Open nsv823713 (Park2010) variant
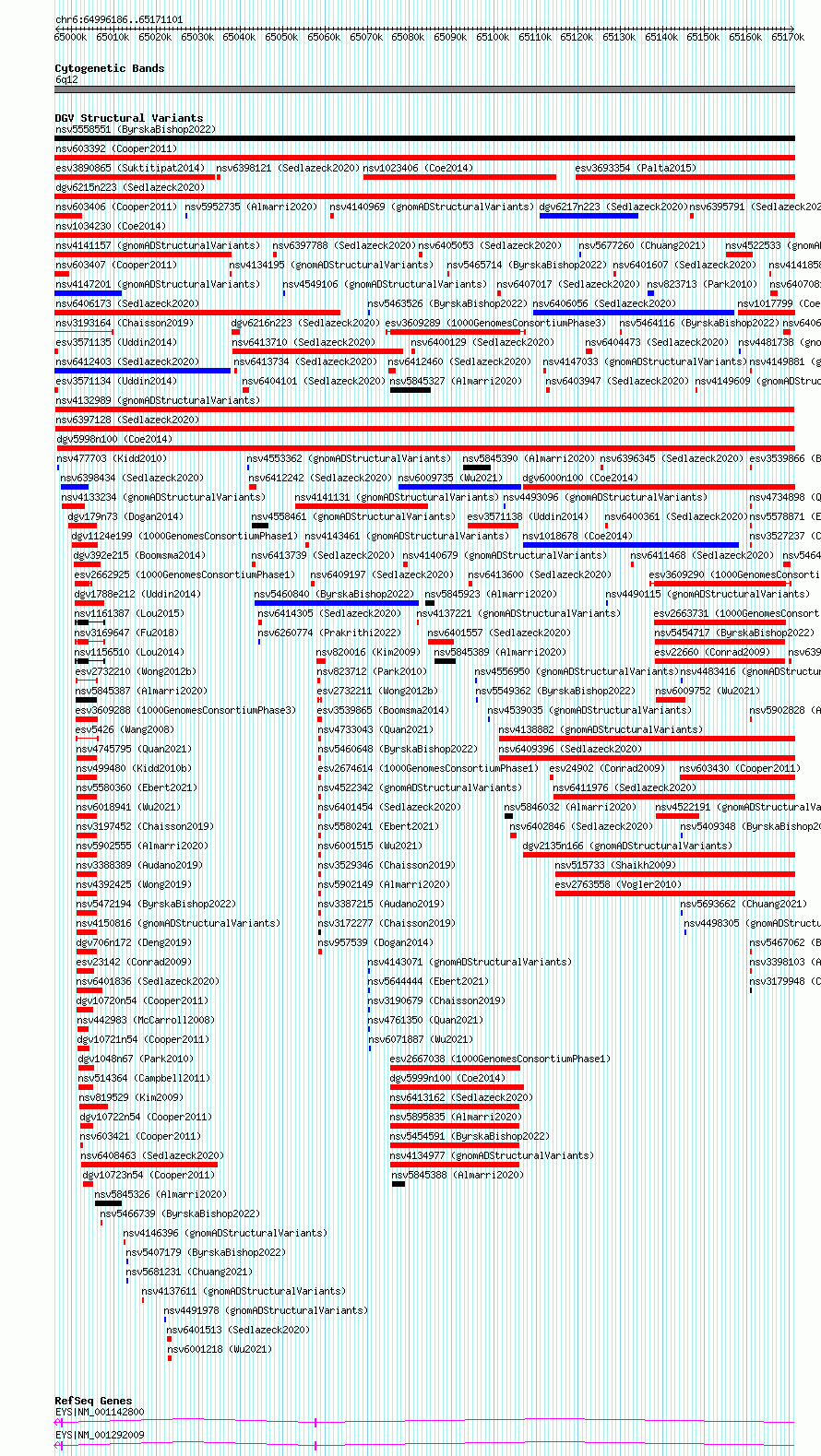This screenshot has height=1456, width=821. pyautogui.click(x=702, y=284)
